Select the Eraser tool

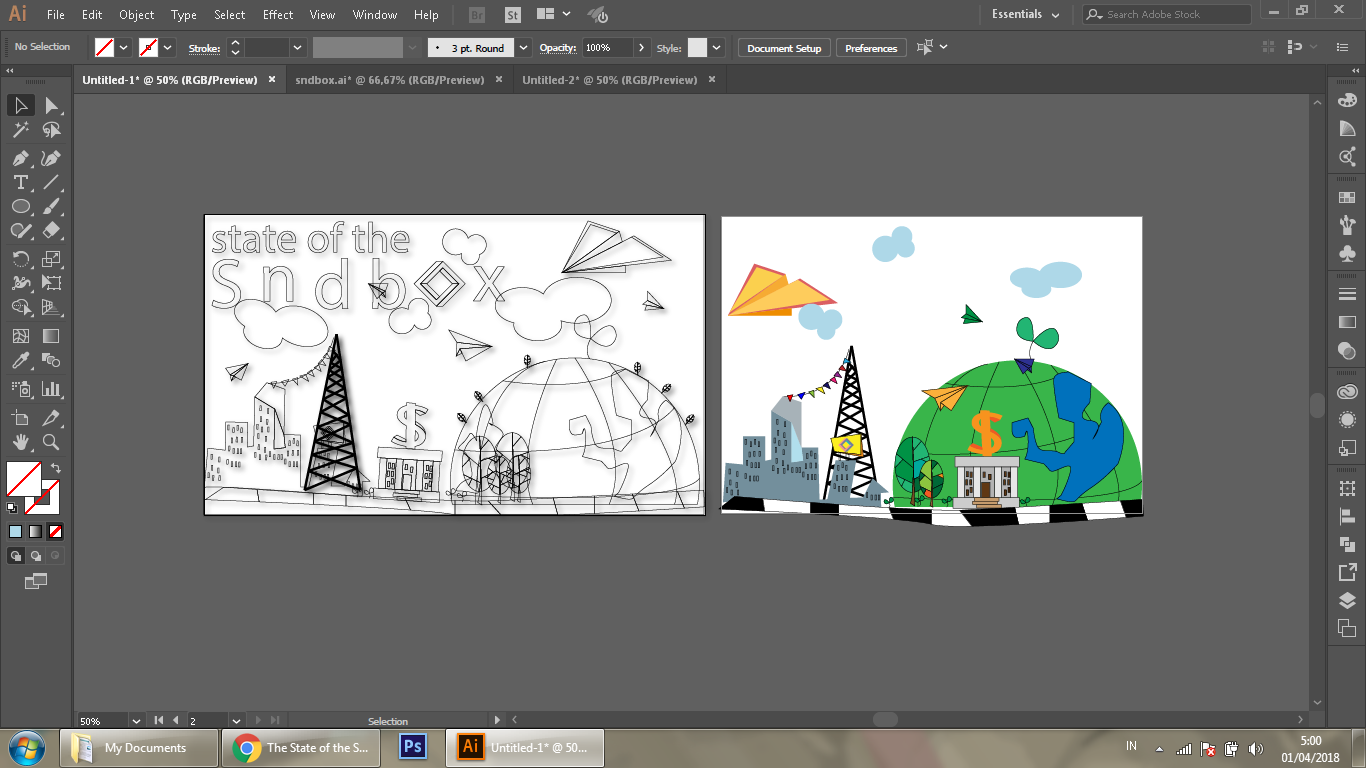(x=51, y=230)
